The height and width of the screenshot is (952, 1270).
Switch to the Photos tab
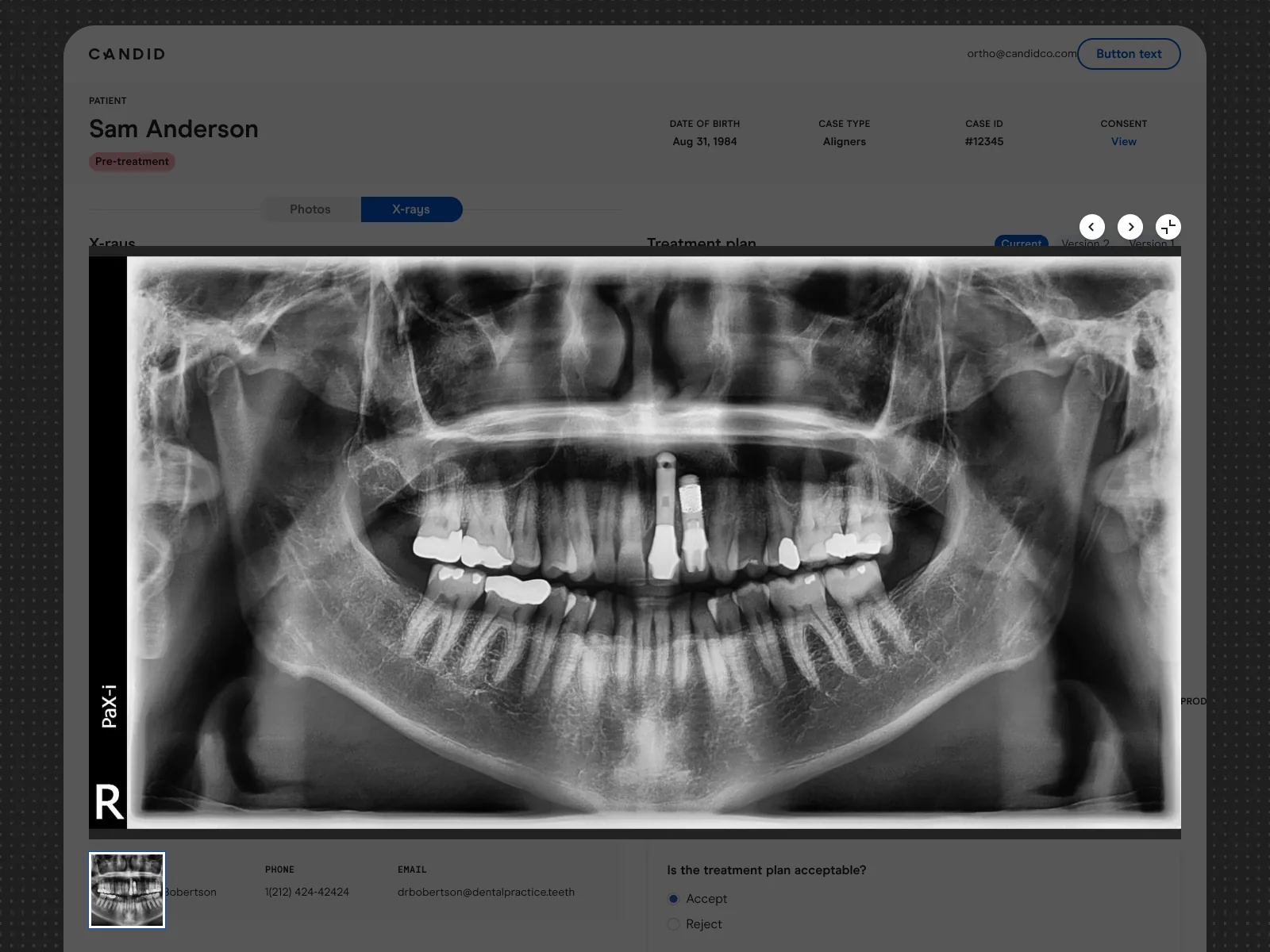(x=310, y=209)
